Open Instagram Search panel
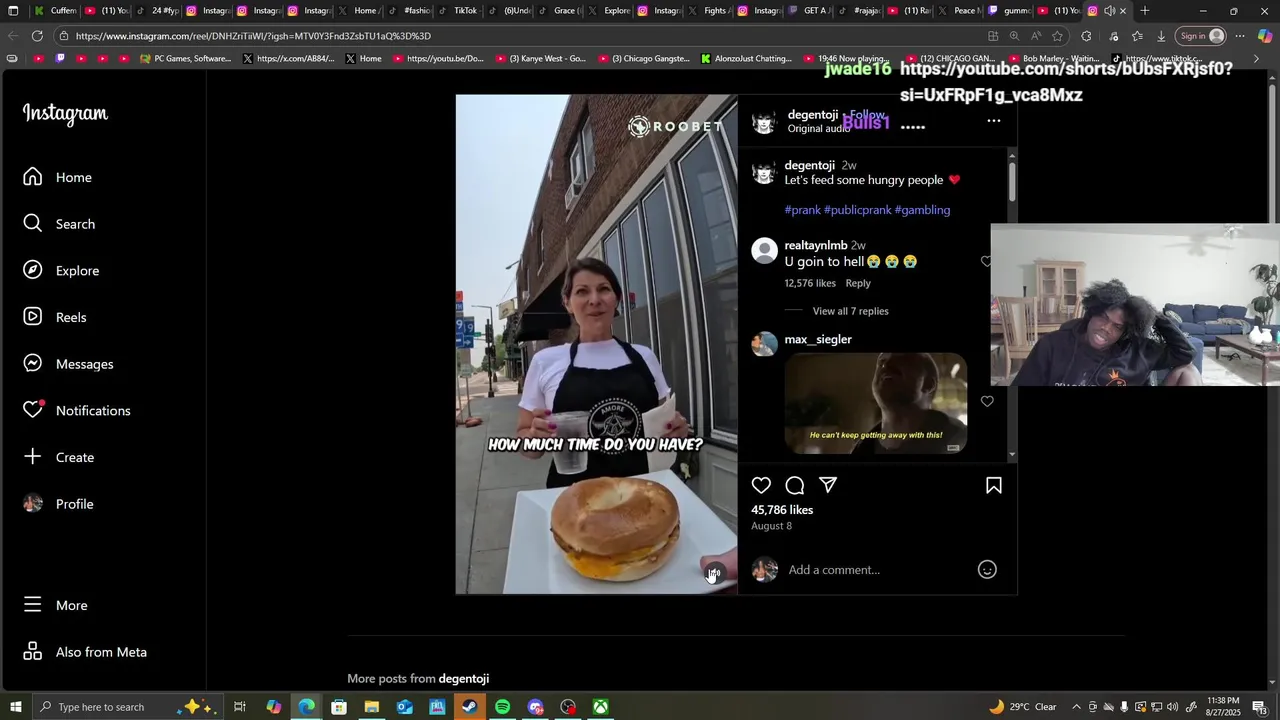1280x720 pixels. coord(60,224)
